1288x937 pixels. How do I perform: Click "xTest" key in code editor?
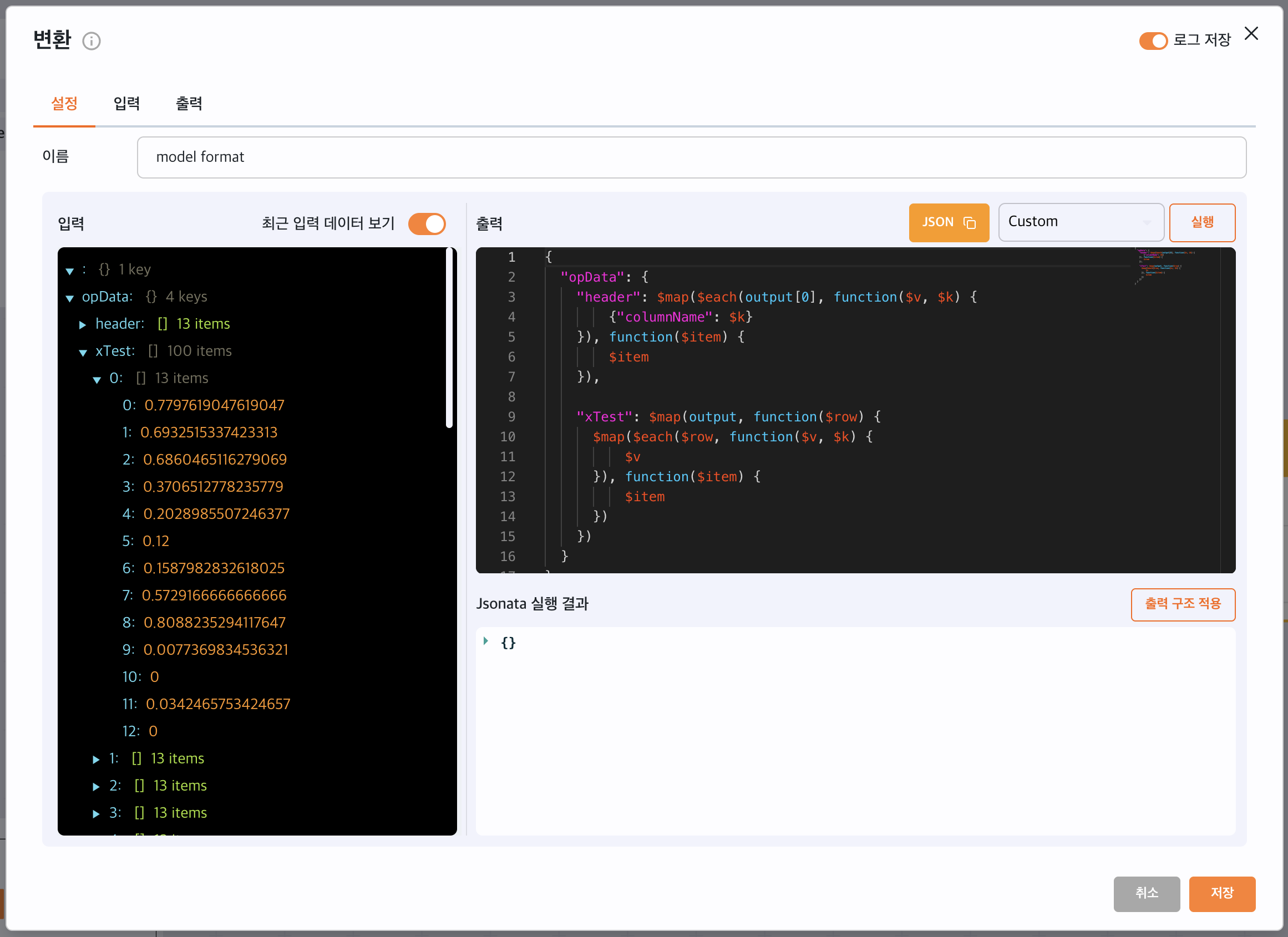coord(604,417)
